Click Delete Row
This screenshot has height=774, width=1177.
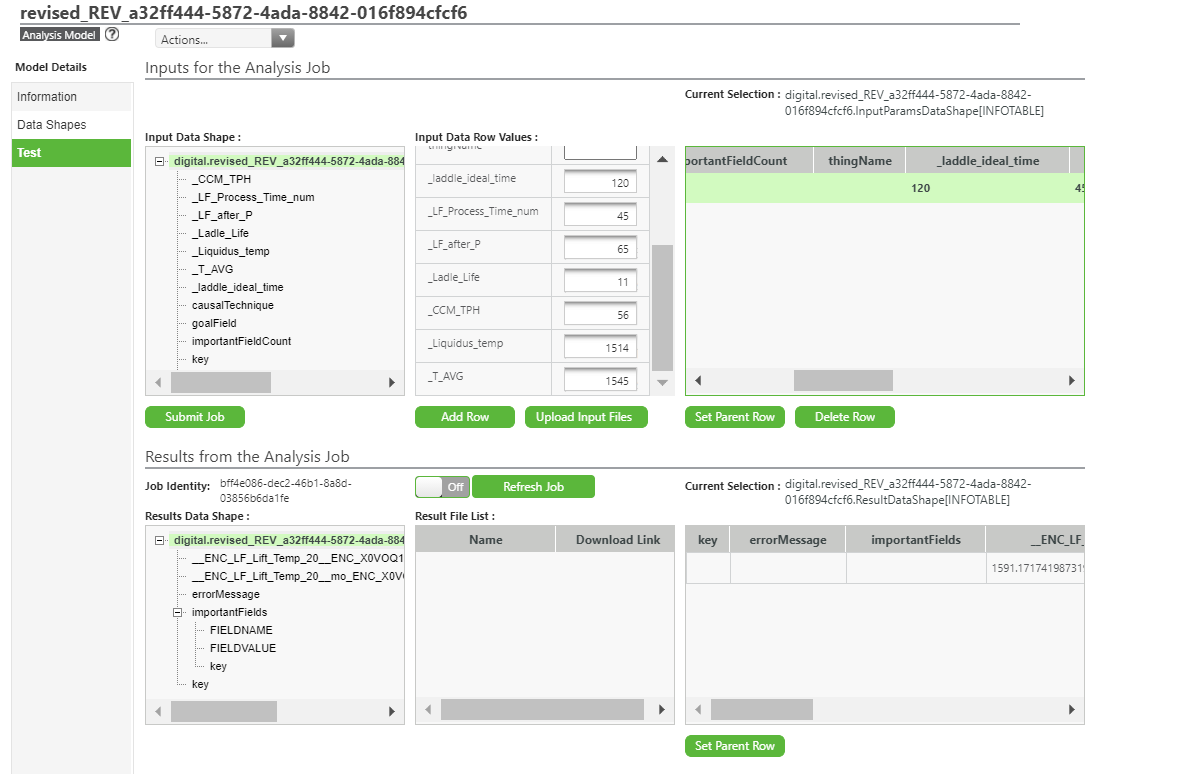(x=844, y=417)
